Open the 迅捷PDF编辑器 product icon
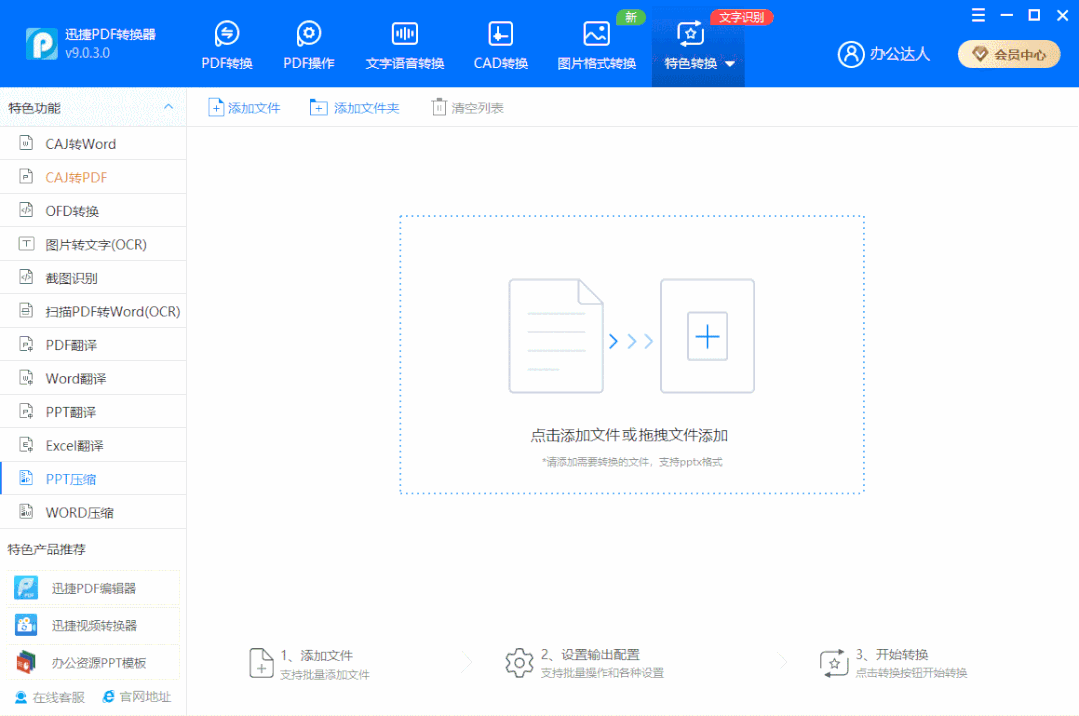Image resolution: width=1079 pixels, height=716 pixels. coord(25,589)
